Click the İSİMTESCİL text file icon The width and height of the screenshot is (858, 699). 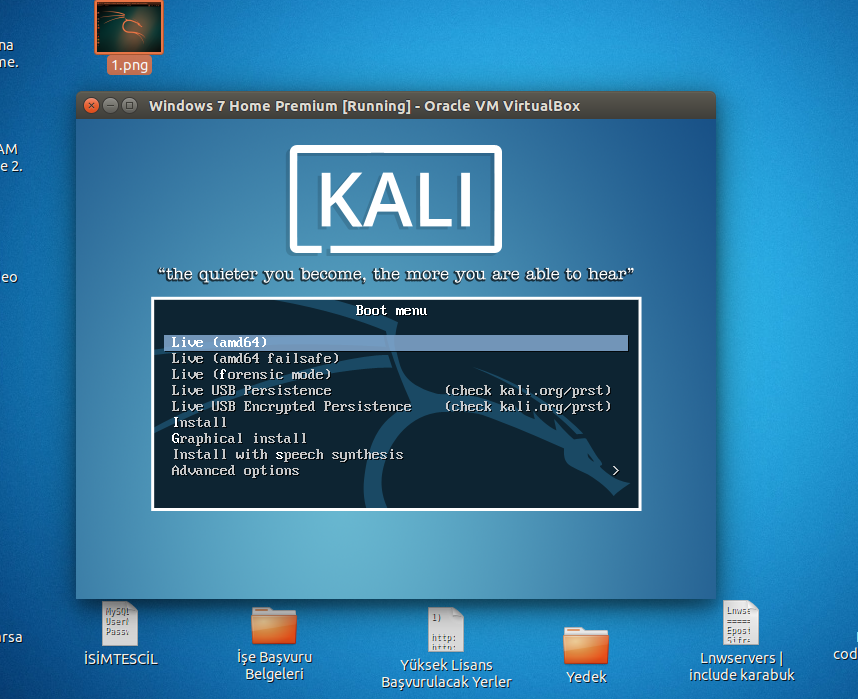120,623
